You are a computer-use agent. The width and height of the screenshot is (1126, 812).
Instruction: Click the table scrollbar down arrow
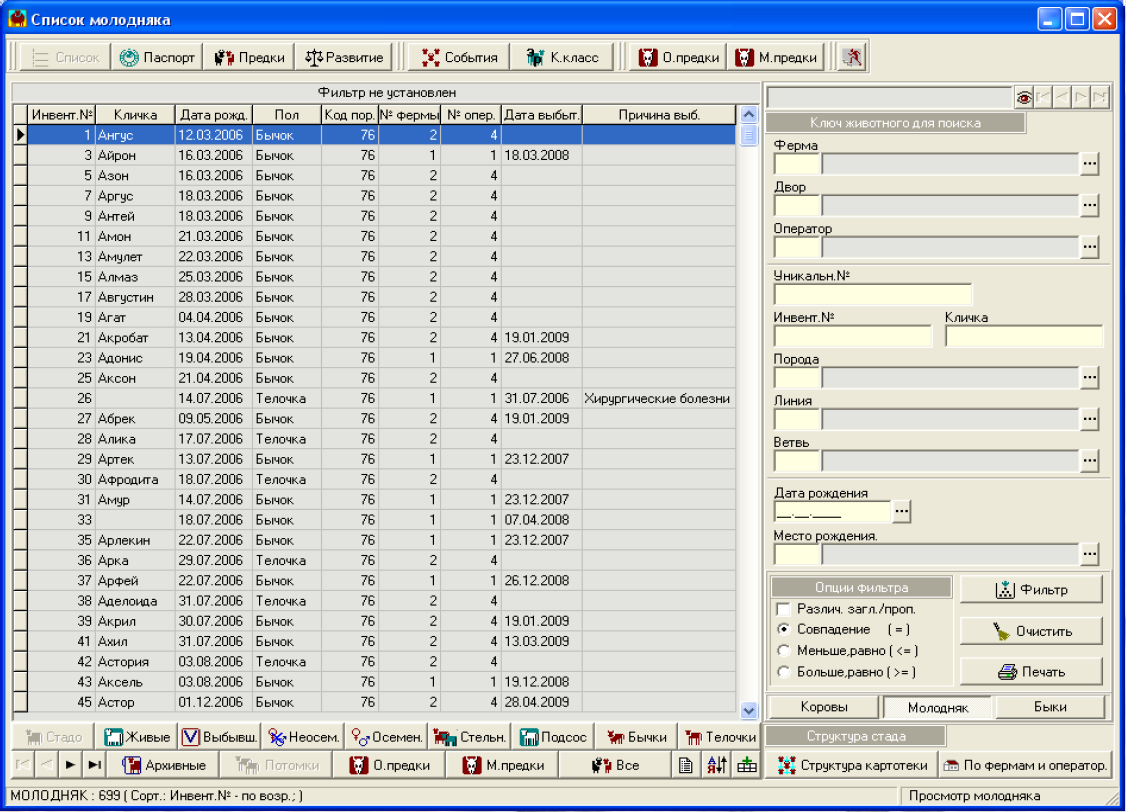point(748,711)
